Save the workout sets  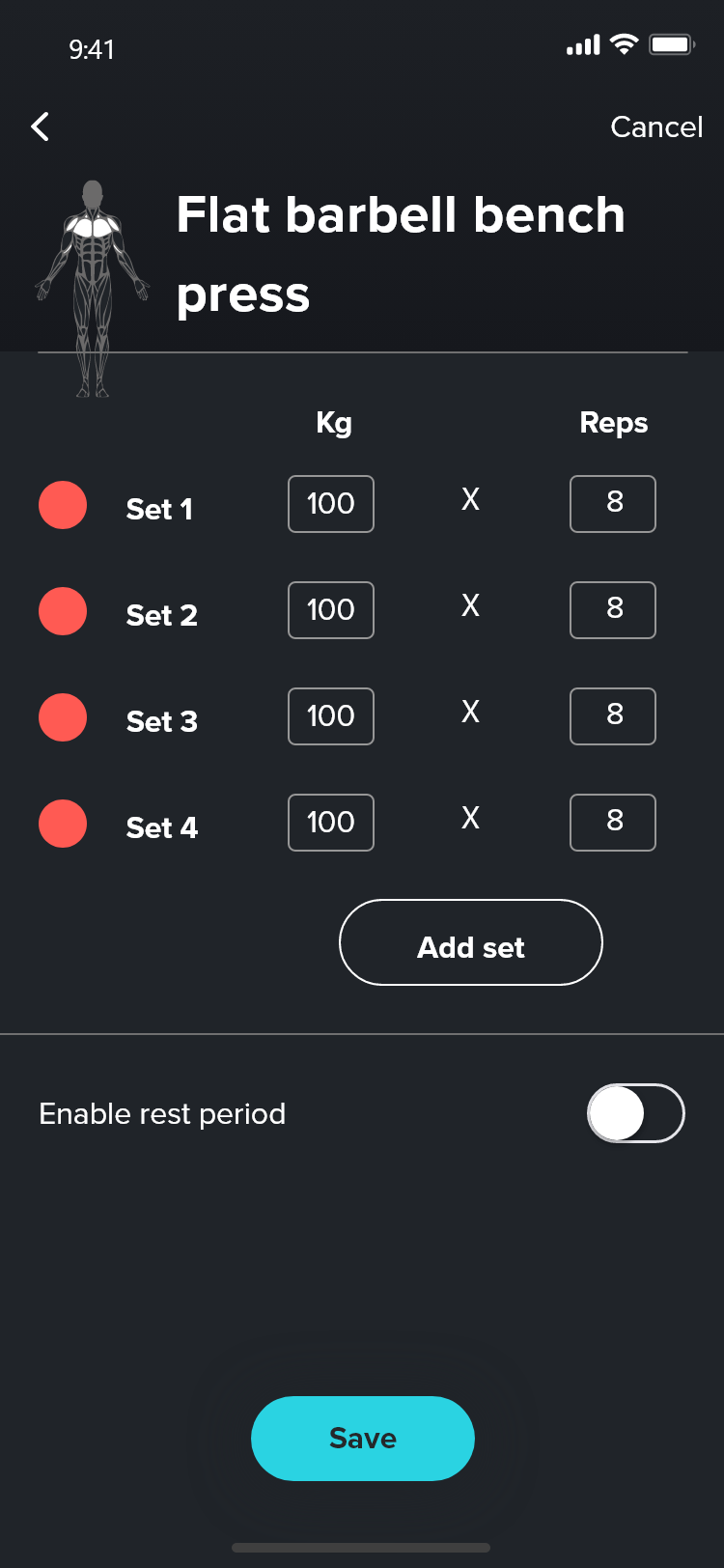tap(363, 1438)
